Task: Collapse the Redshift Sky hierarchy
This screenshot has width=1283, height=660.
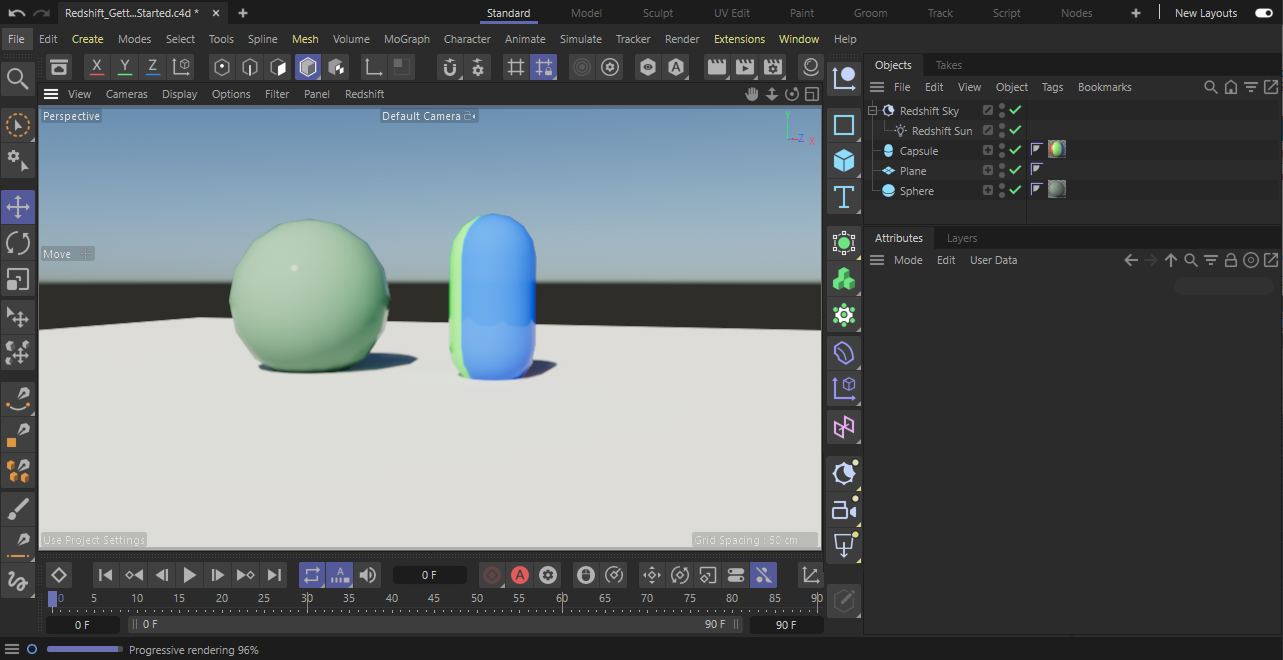Action: click(872, 111)
